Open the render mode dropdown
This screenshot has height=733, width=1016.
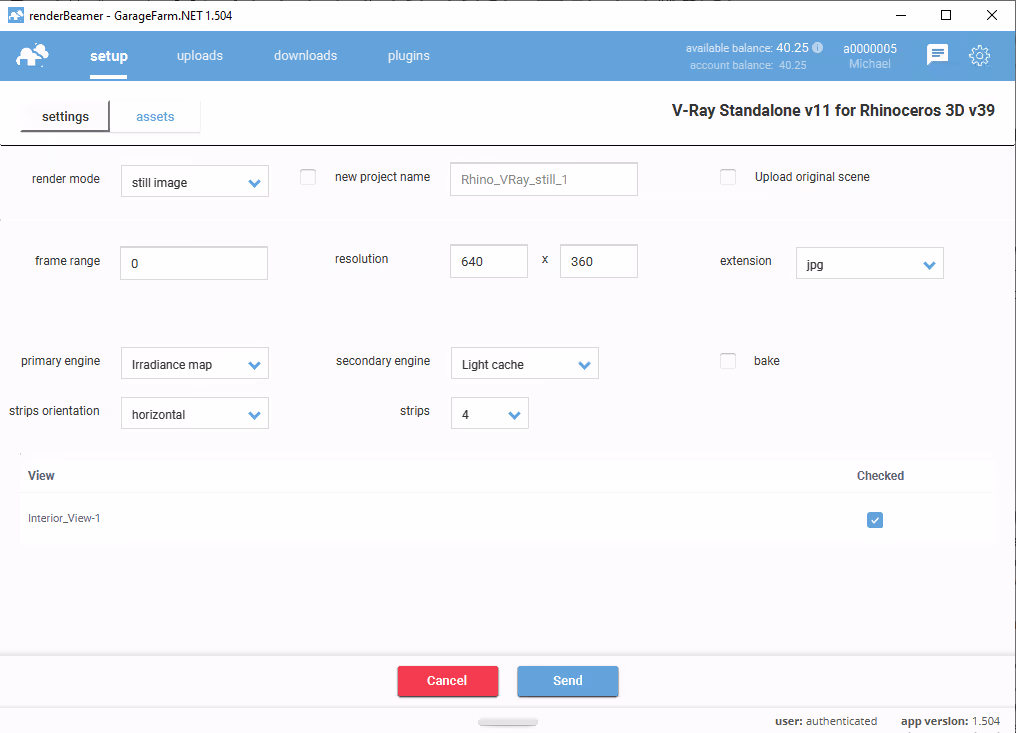pyautogui.click(x=194, y=181)
